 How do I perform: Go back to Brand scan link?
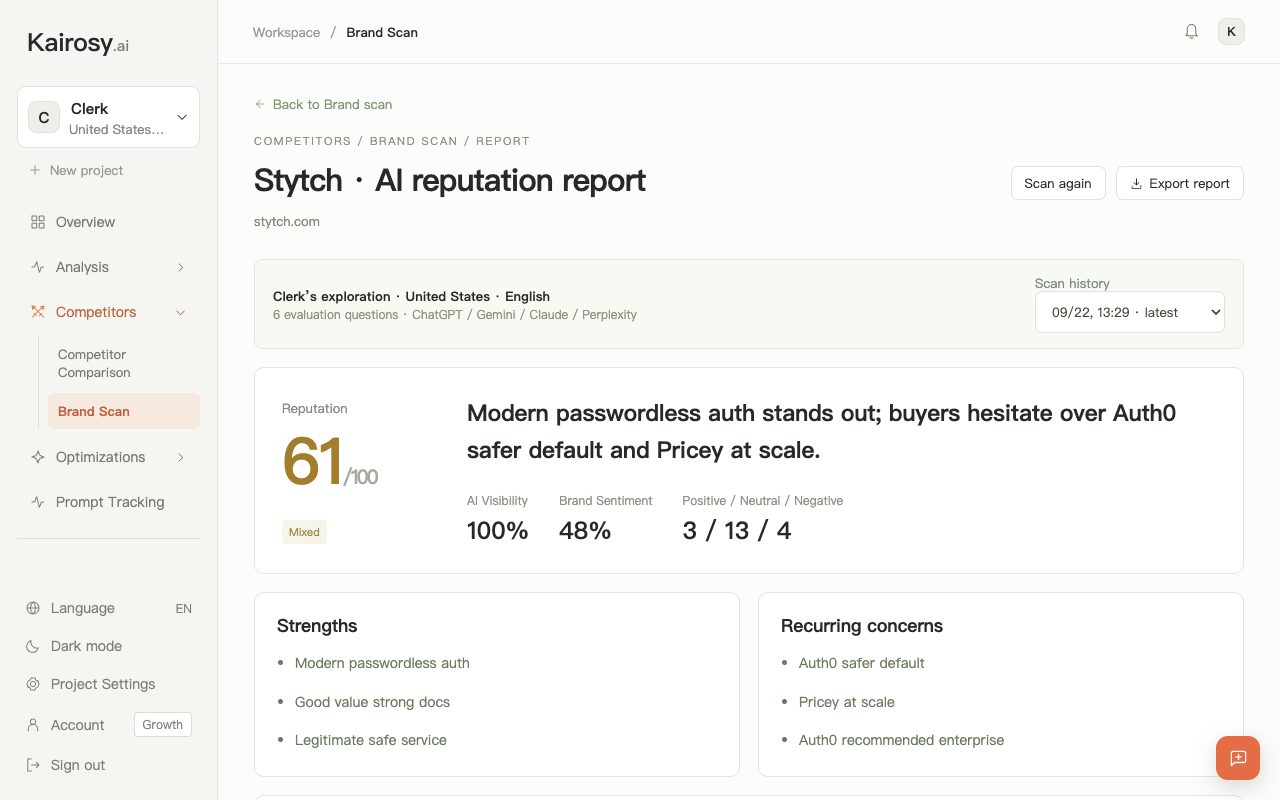click(323, 104)
